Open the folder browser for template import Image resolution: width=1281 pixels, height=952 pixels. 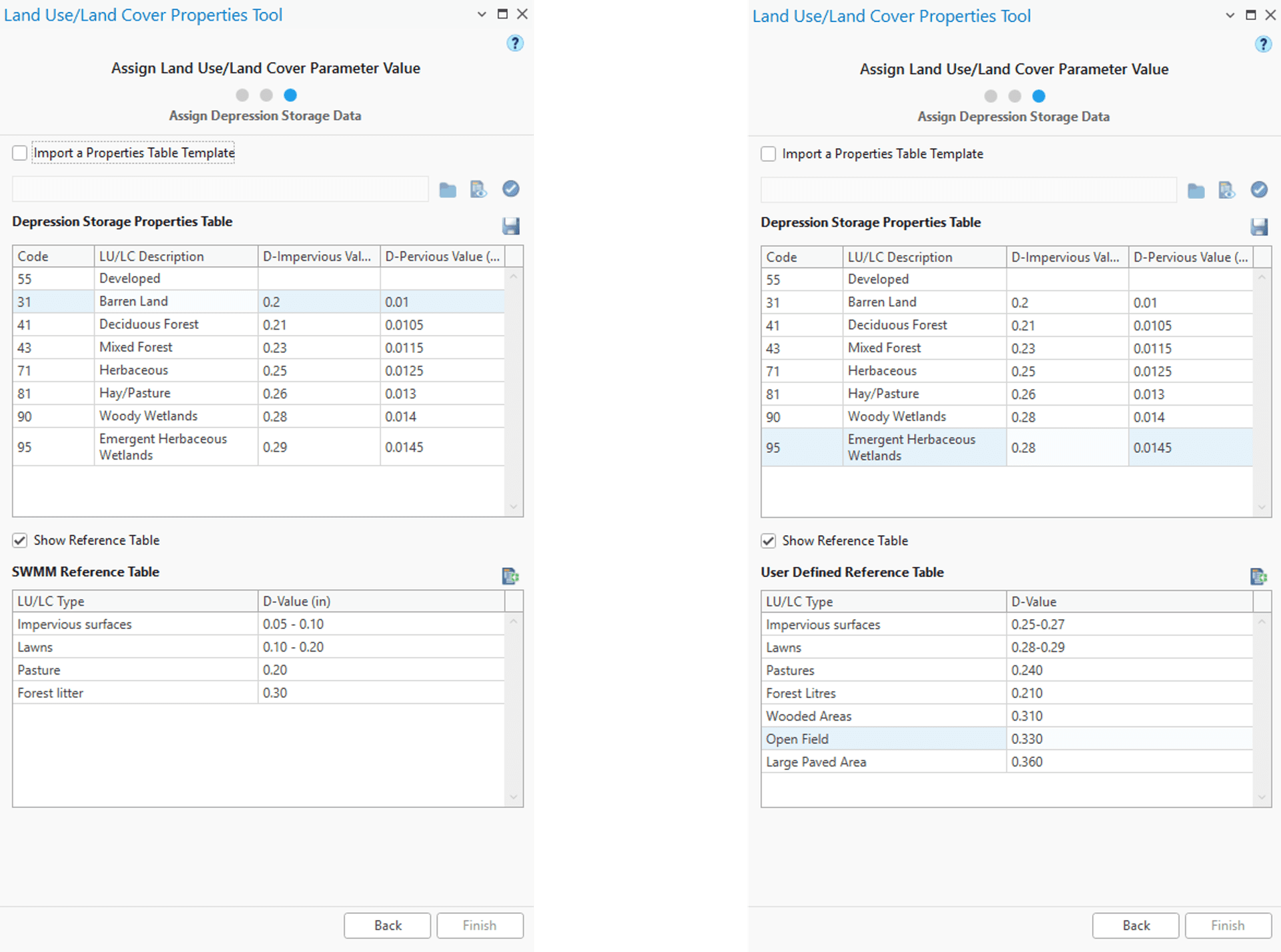point(447,189)
